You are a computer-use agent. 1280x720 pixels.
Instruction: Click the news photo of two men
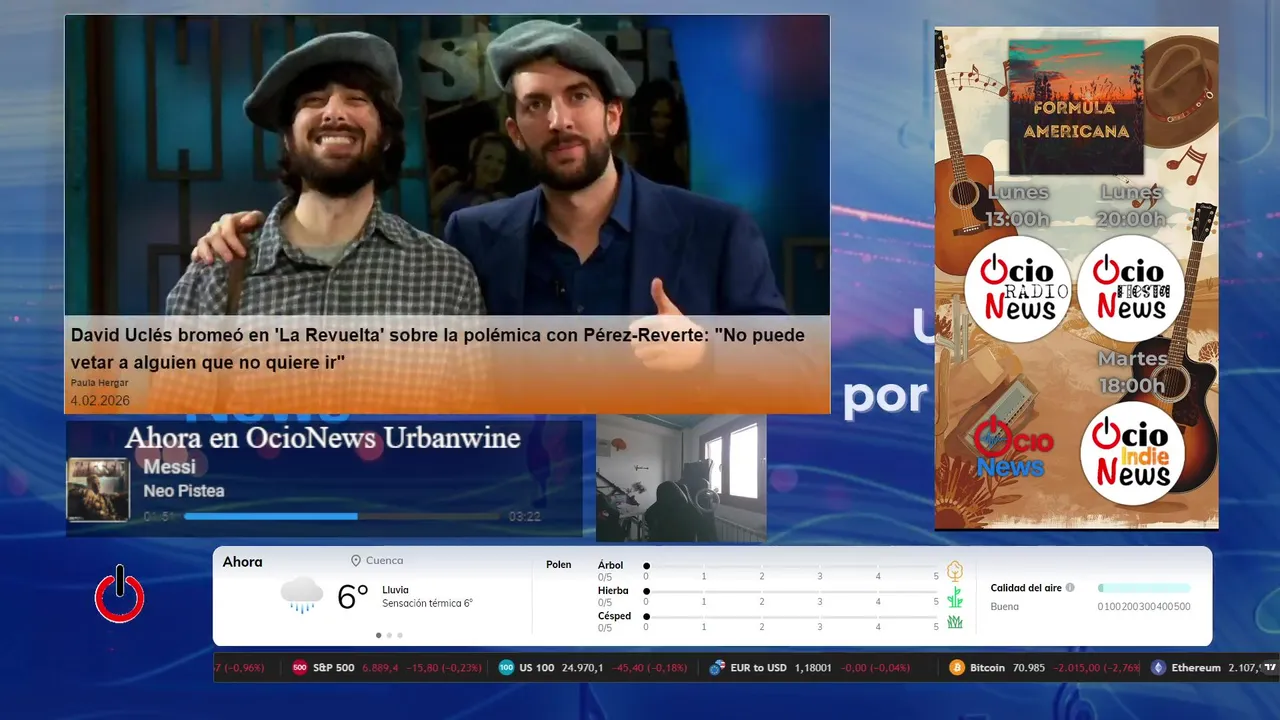point(447,166)
